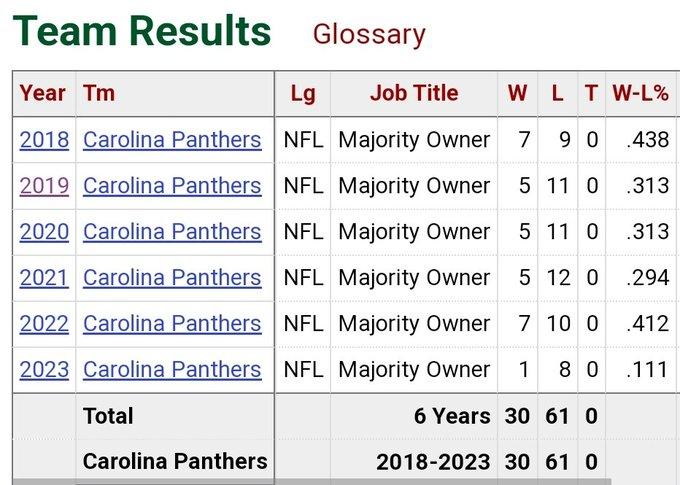Sort by L losses column header

click(x=558, y=93)
